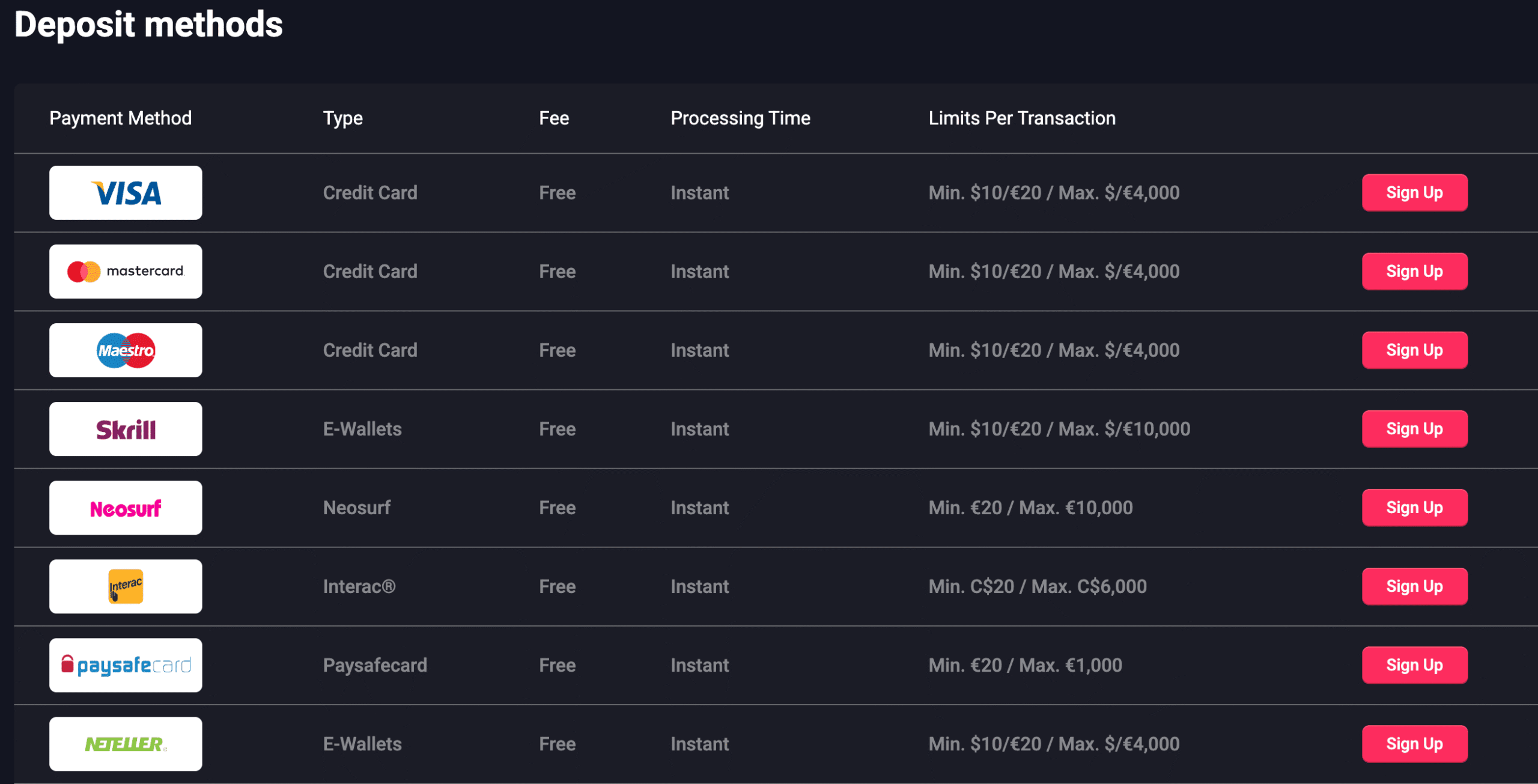Click the Maestro row transaction limits

1054,350
